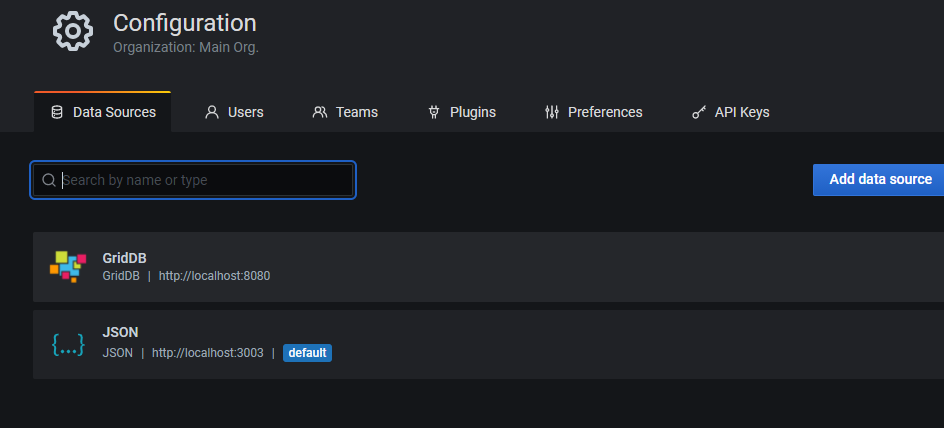Open the Users tab
This screenshot has width=944, height=428.
point(245,112)
